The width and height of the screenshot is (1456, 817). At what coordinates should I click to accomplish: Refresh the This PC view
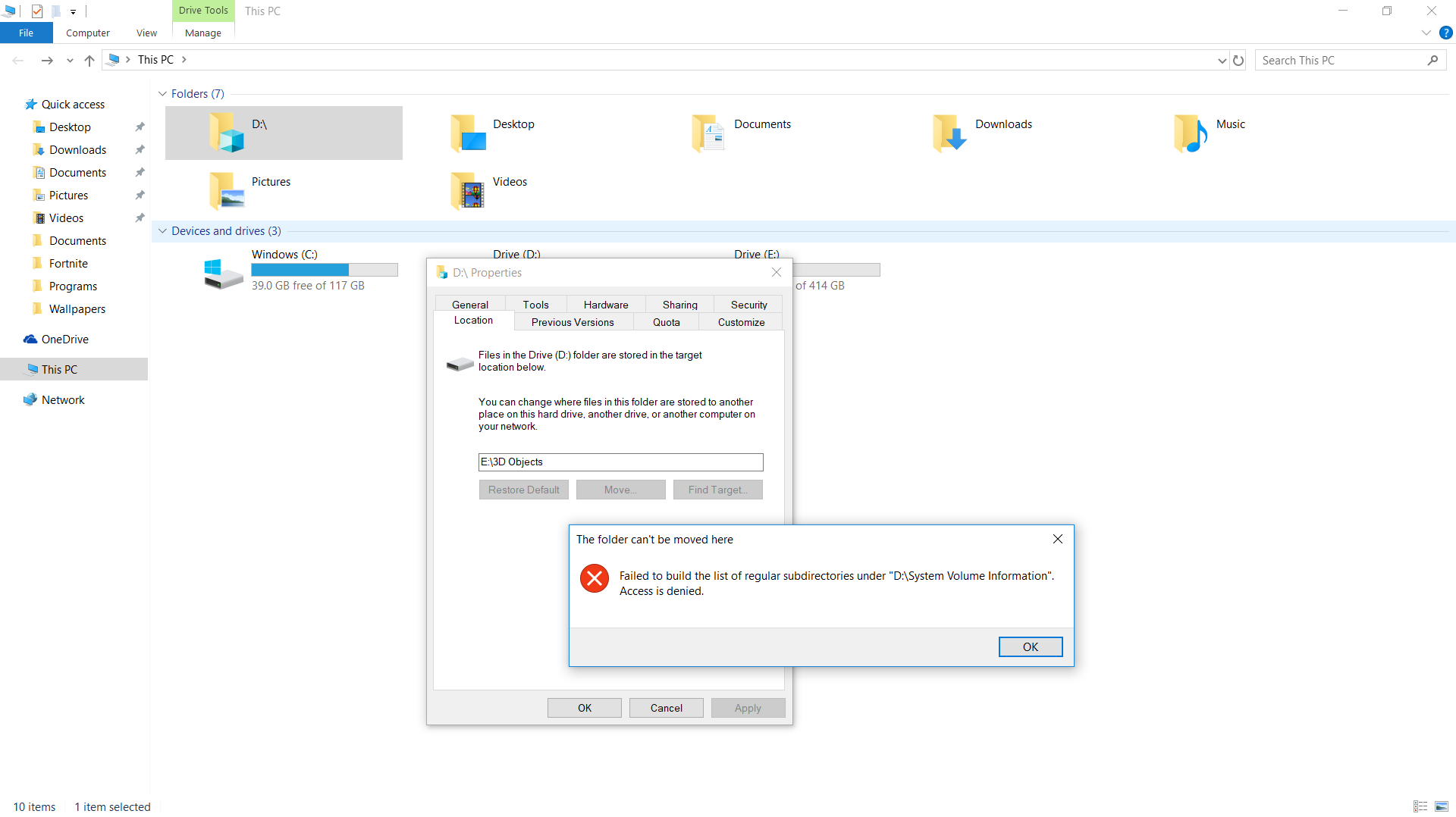tap(1238, 60)
